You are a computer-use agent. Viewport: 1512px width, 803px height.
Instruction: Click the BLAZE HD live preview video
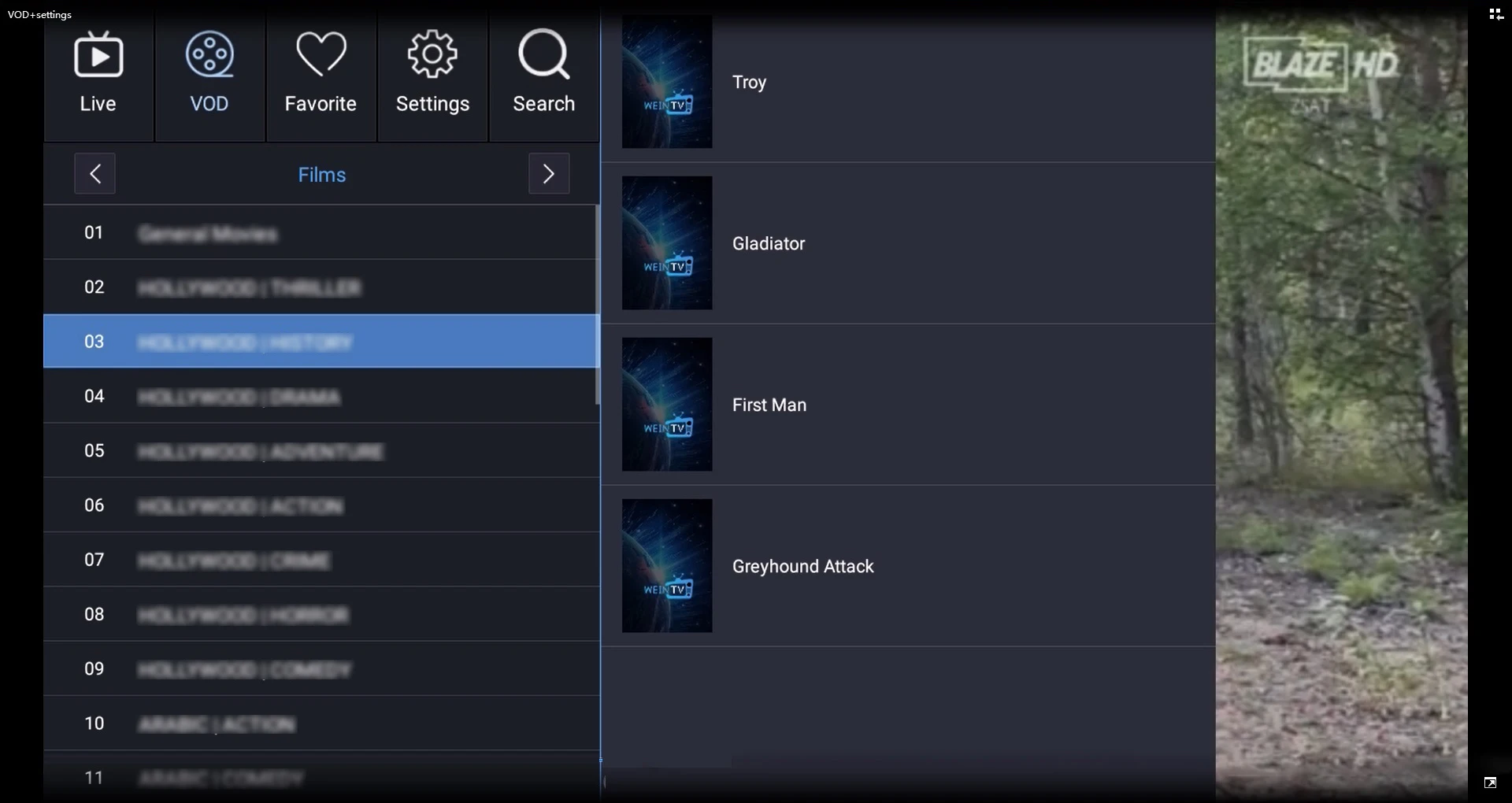pyautogui.click(x=1341, y=401)
